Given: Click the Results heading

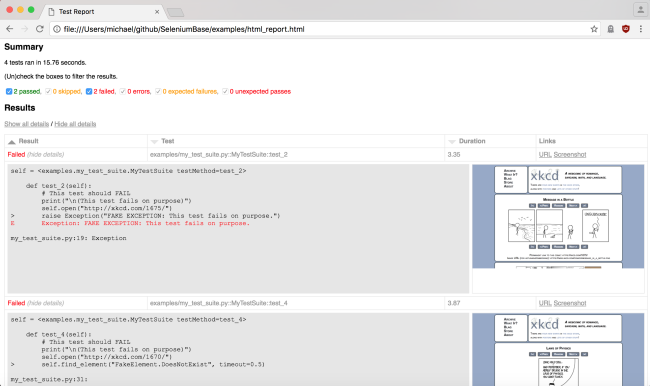Looking at the screenshot, I should 19,108.
